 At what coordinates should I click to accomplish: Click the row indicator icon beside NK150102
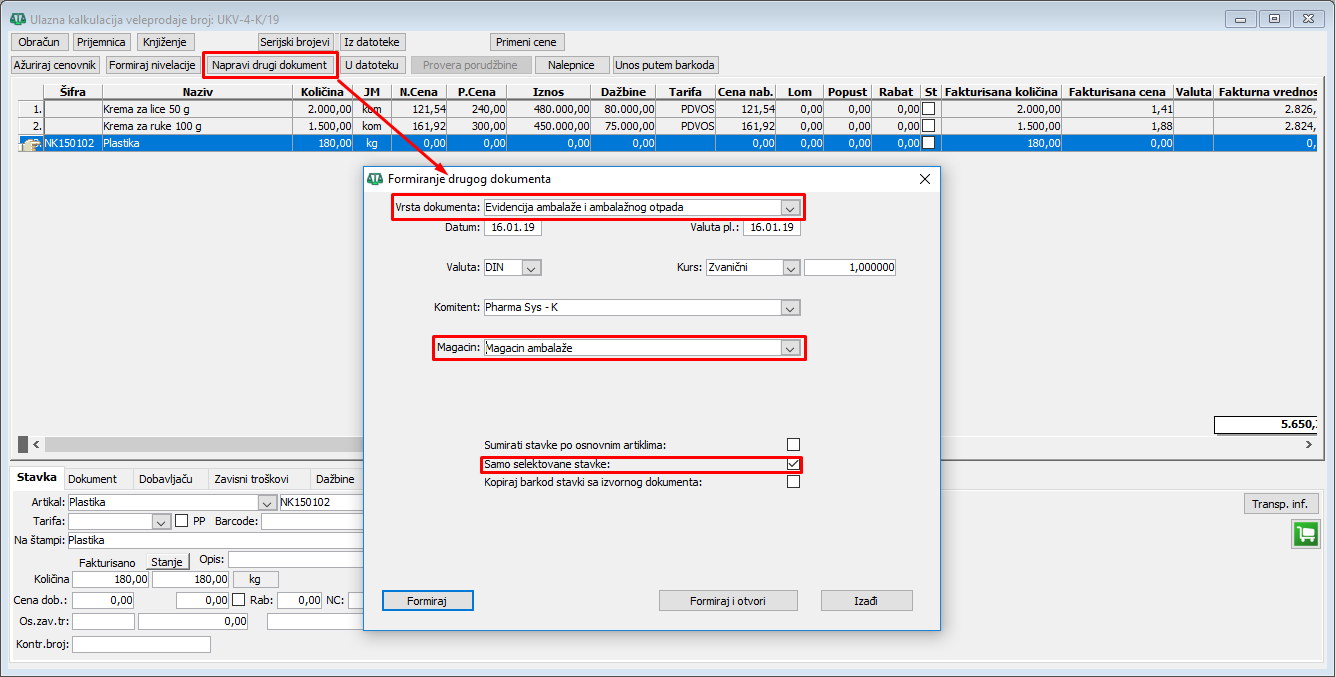point(29,144)
